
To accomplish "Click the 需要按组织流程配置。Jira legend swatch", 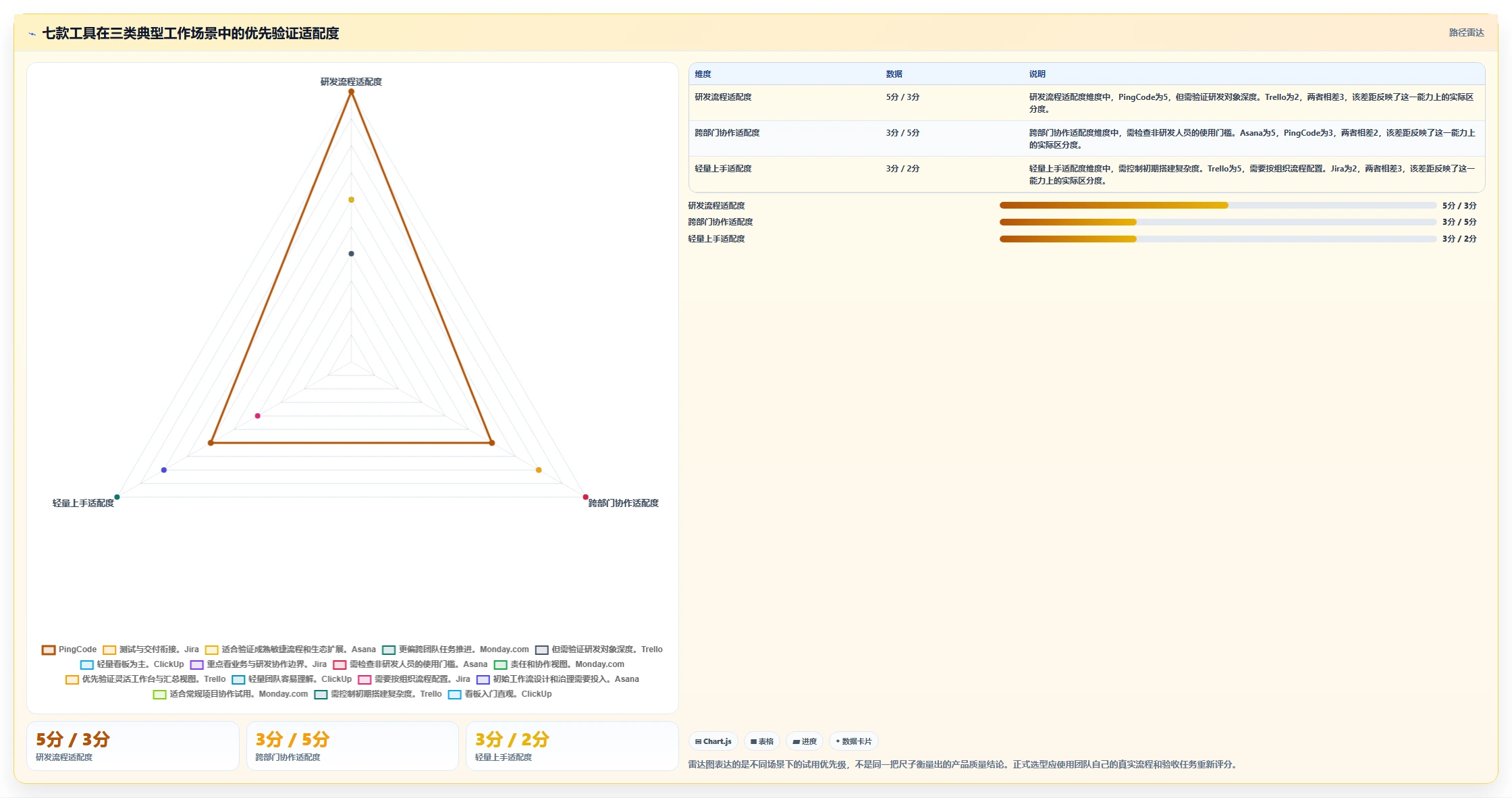I will (x=364, y=680).
